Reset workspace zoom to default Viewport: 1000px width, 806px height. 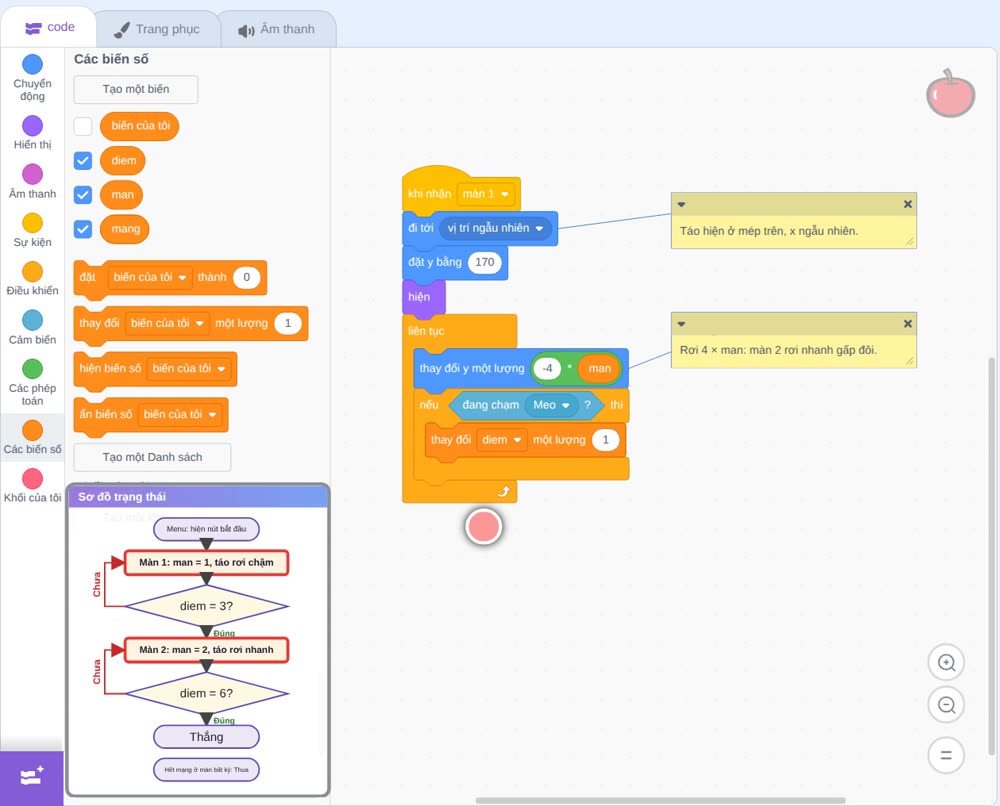click(x=946, y=755)
